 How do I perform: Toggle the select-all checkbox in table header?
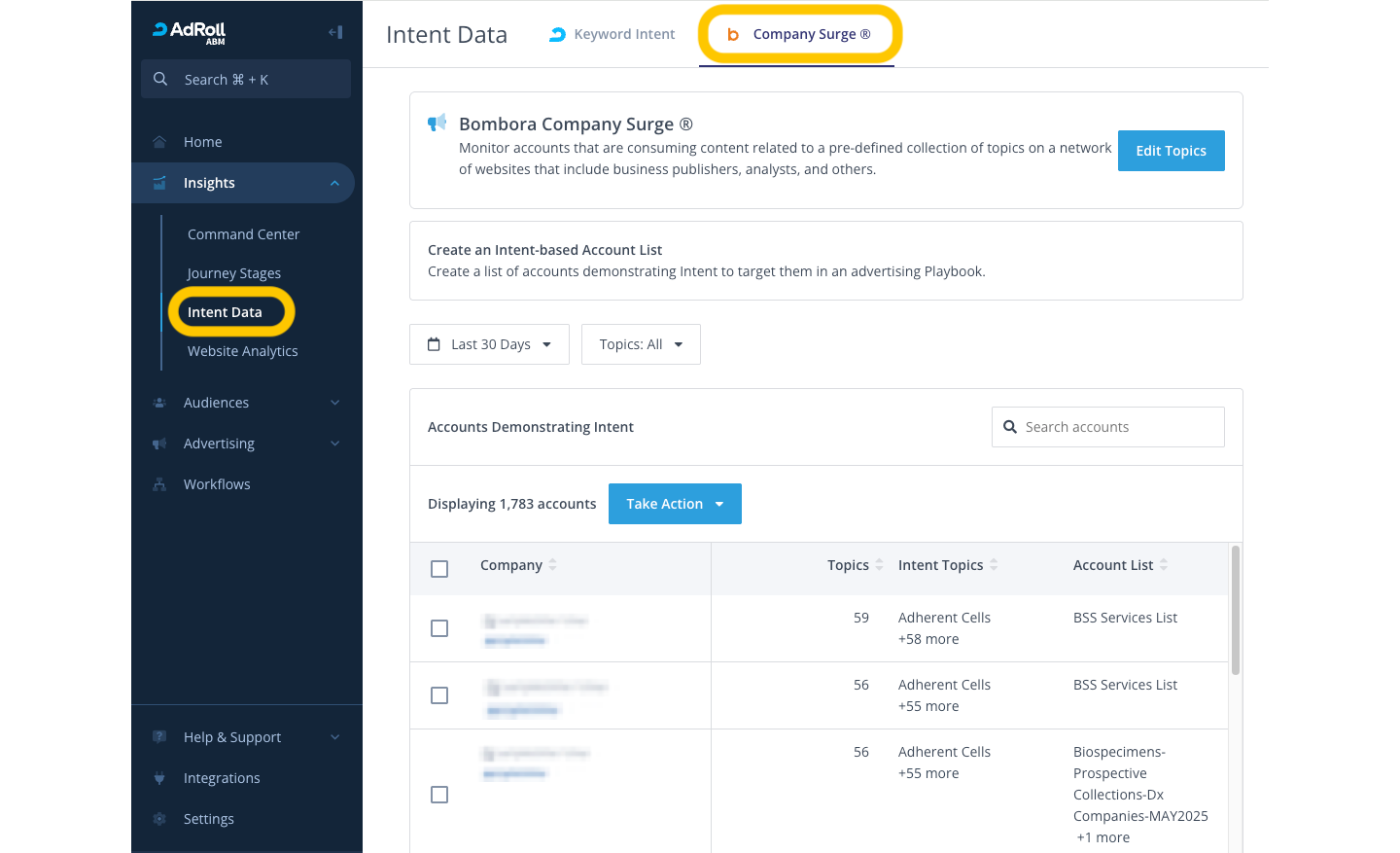click(439, 569)
